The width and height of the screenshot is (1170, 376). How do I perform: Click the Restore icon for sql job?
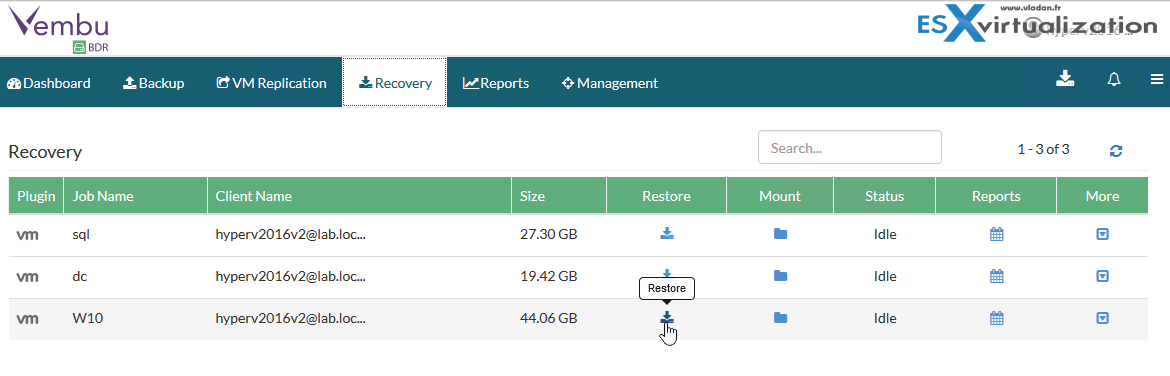(667, 234)
